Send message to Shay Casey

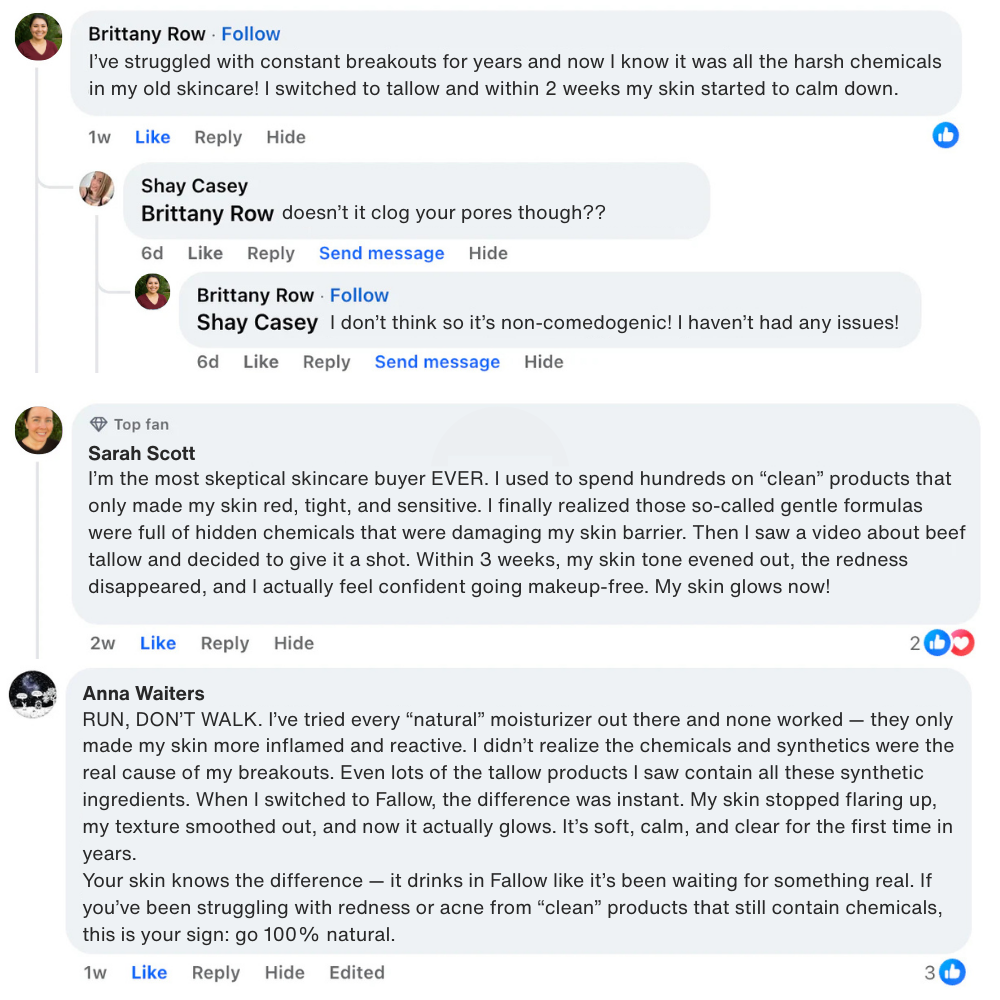381,253
